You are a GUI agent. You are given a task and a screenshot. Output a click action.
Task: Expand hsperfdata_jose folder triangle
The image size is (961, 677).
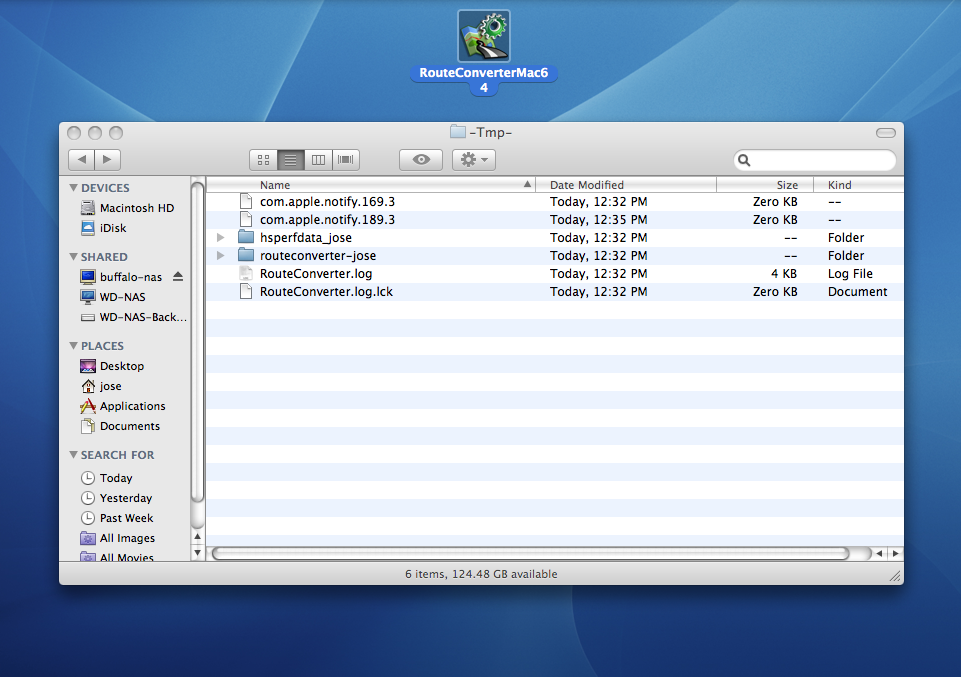pyautogui.click(x=221, y=237)
